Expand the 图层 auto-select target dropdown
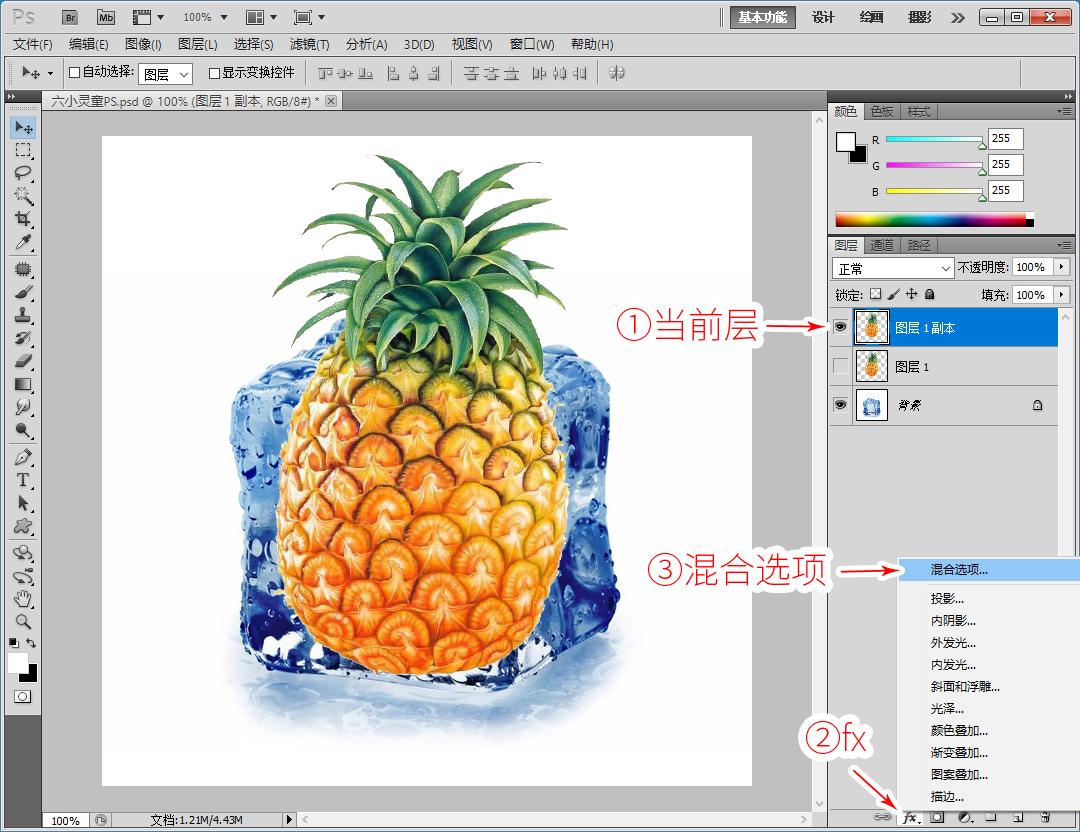Viewport: 1080px width, 832px height. (164, 74)
